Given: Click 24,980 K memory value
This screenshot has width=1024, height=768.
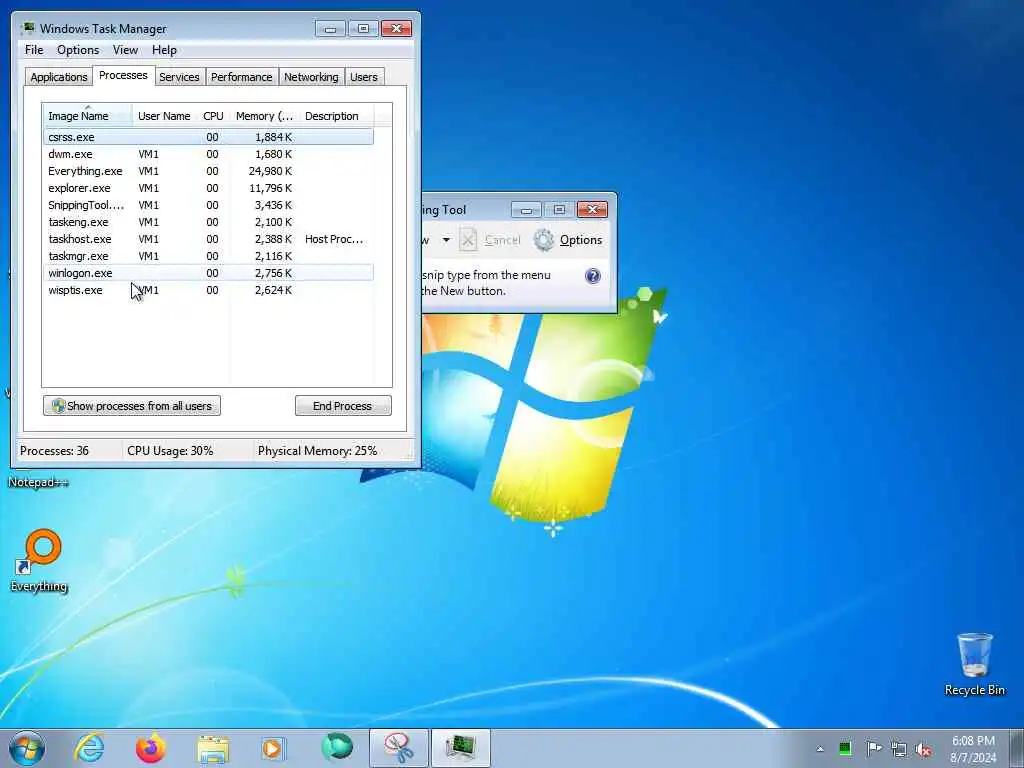Looking at the screenshot, I should click(x=270, y=171).
